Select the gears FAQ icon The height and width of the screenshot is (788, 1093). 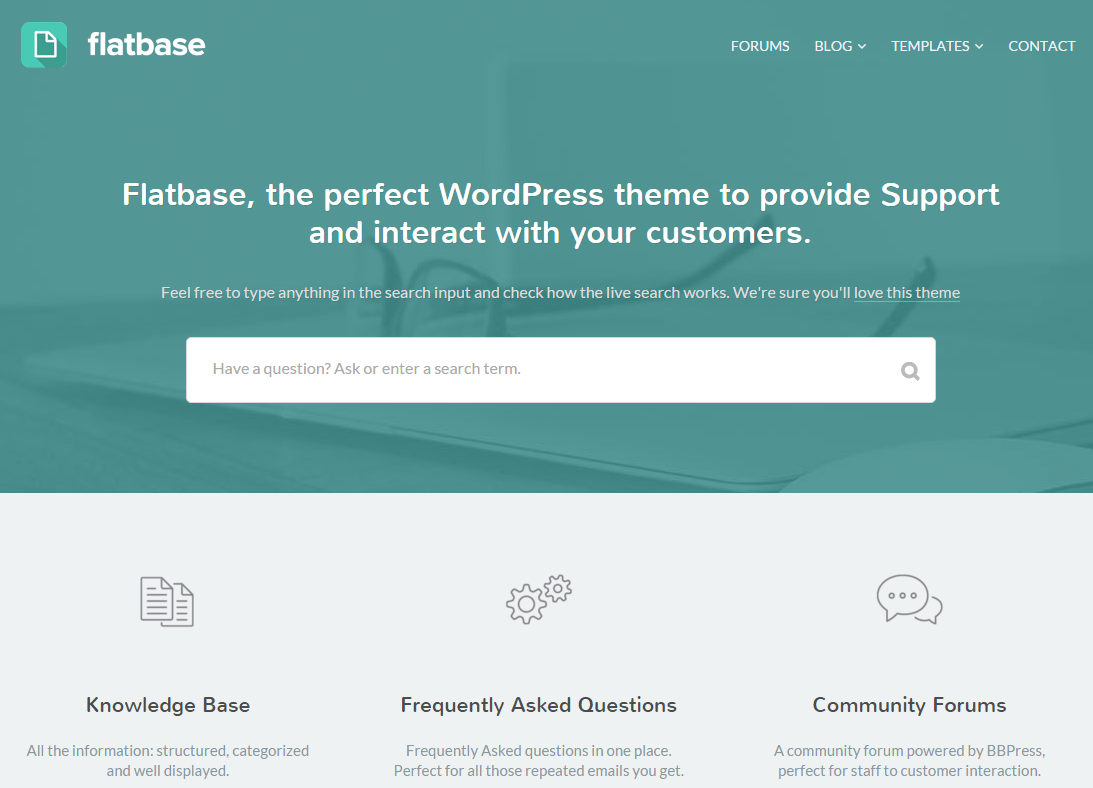539,599
